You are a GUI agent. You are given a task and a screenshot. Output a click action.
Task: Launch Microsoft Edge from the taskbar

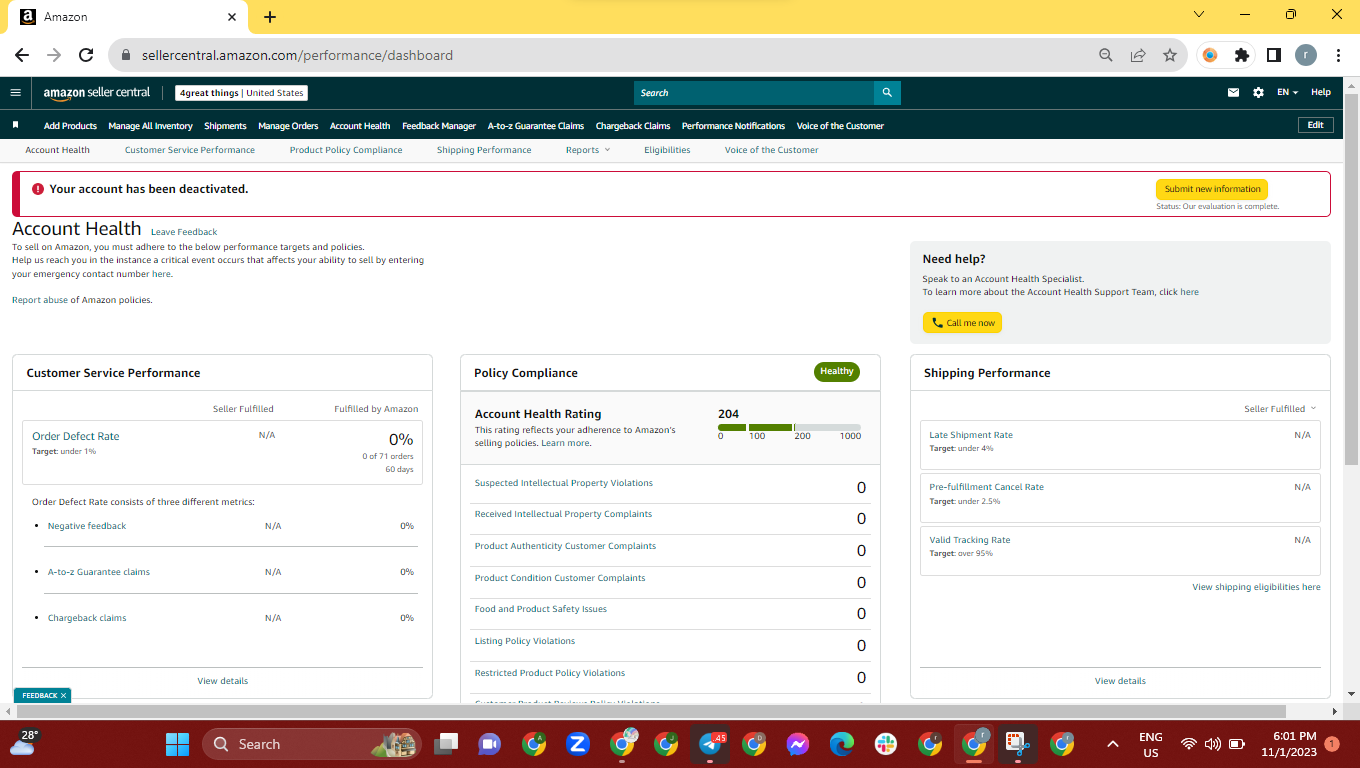point(841,744)
